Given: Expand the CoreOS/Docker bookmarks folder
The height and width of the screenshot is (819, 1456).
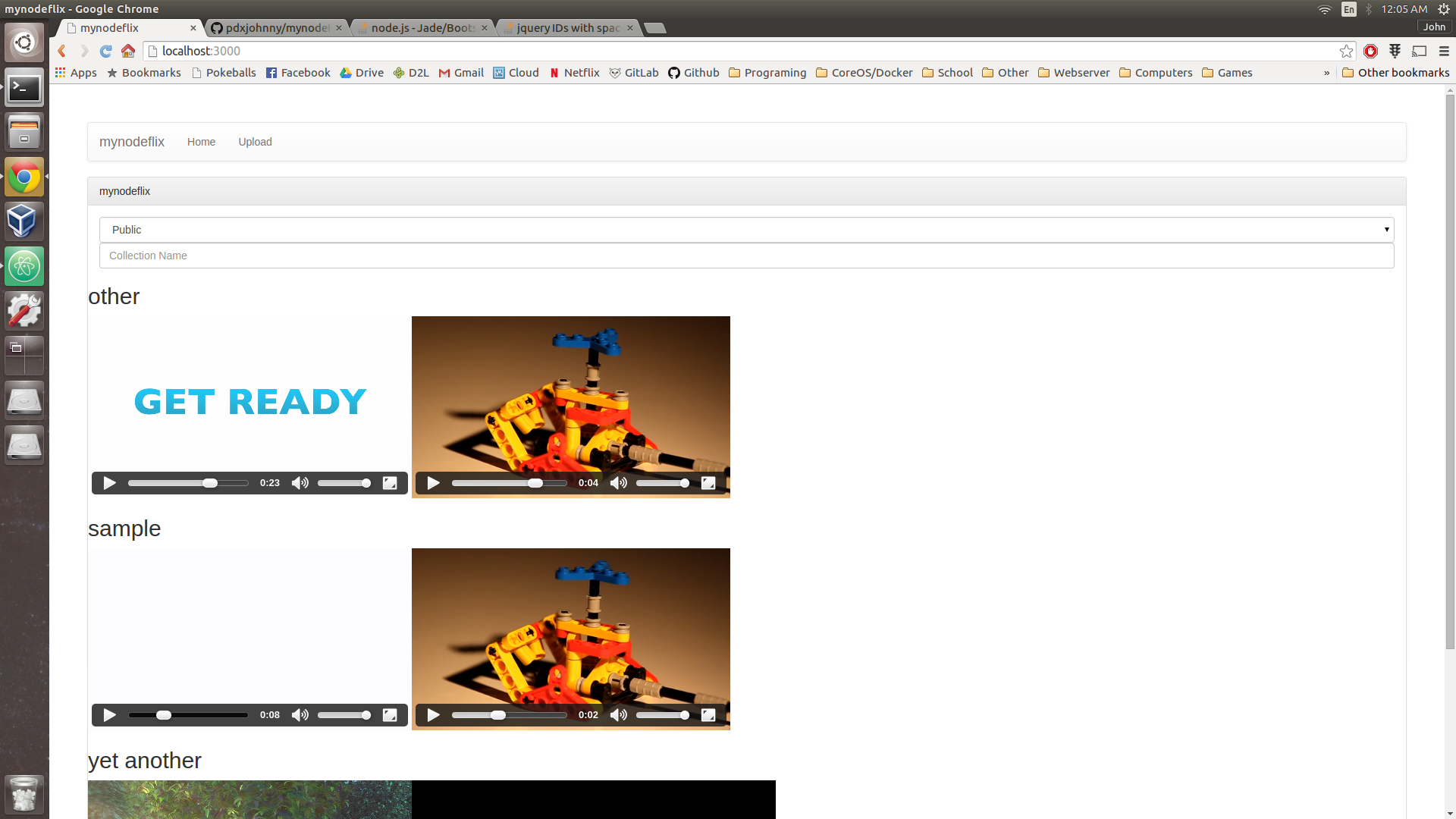Looking at the screenshot, I should pos(864,73).
